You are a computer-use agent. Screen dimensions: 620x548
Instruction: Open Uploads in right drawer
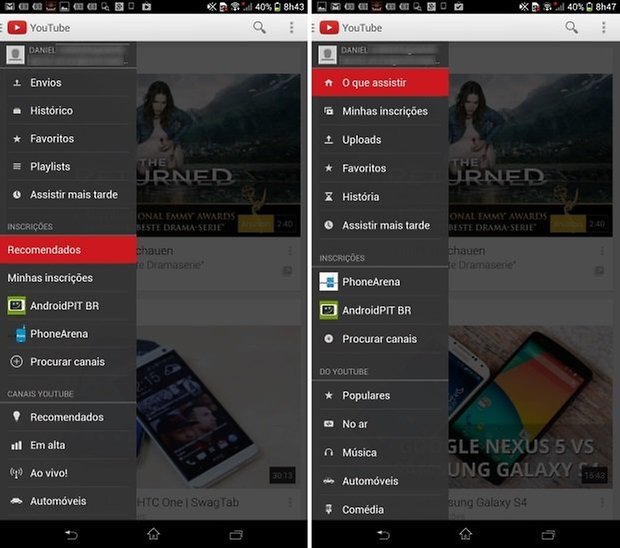point(380,140)
